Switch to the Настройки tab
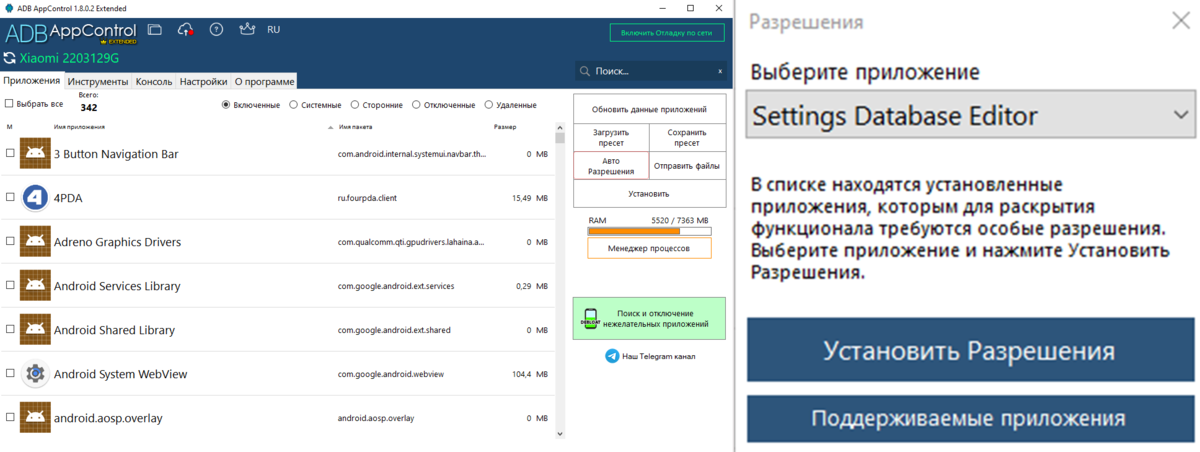 [203, 82]
